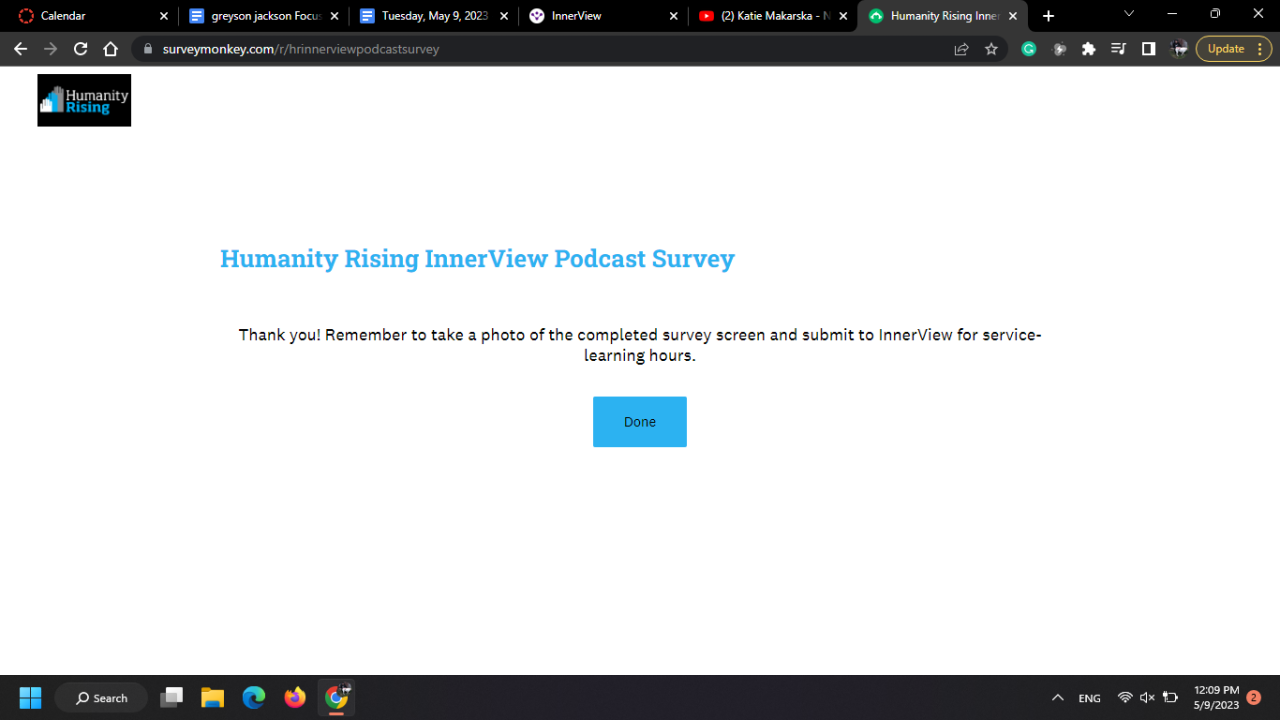
Task: Switch to the InnerView browser tab
Action: point(603,16)
